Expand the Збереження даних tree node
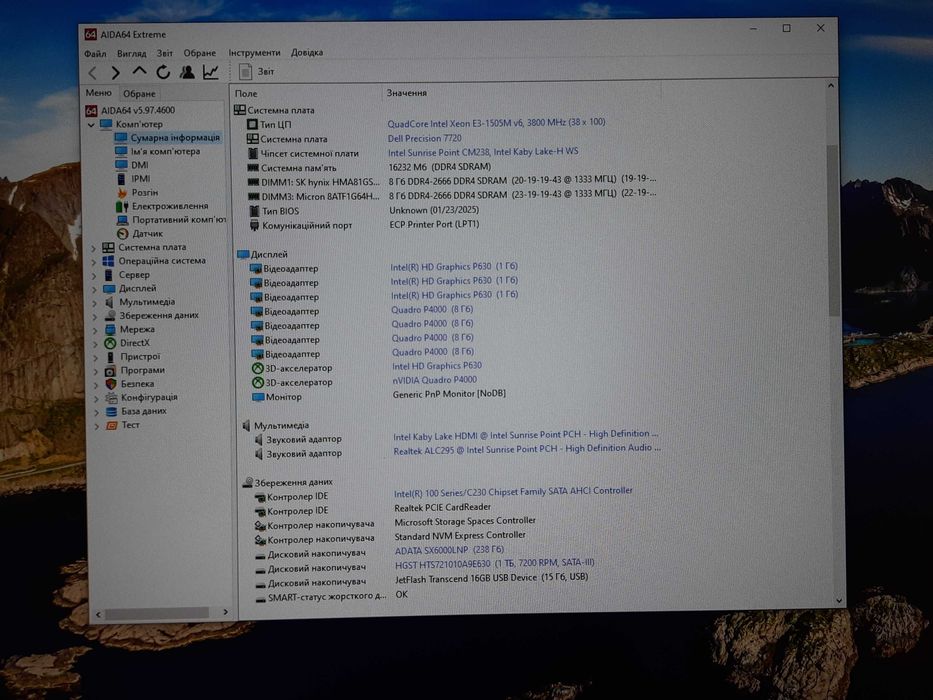Image resolution: width=933 pixels, height=700 pixels. click(95, 317)
